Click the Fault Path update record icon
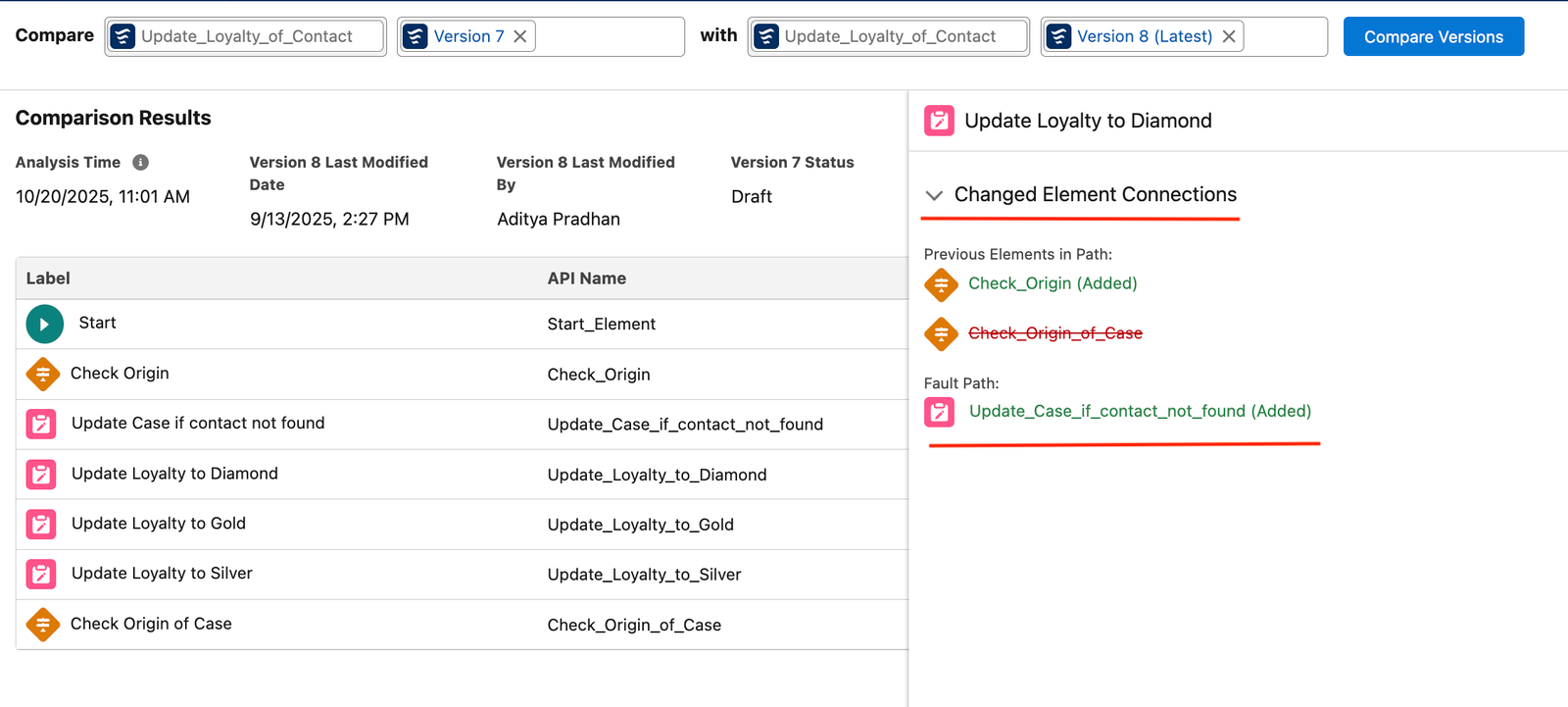Screen dimensions: 1568x707 (939, 412)
